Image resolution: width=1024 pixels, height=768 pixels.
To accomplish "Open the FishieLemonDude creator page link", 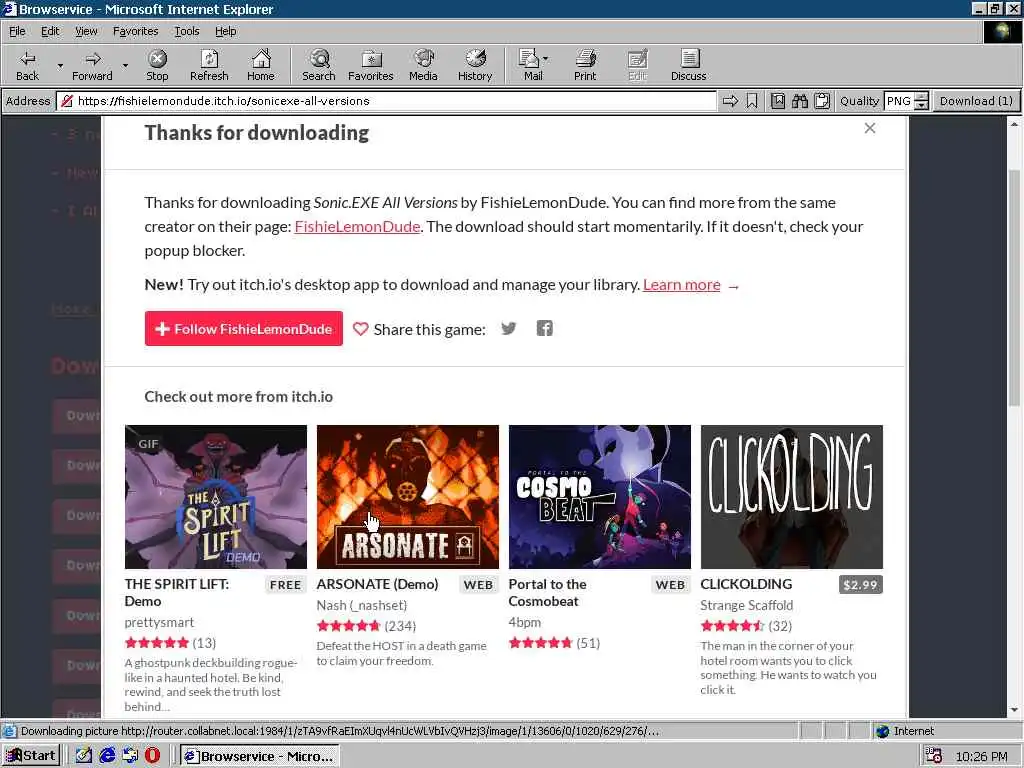I will pos(357,226).
